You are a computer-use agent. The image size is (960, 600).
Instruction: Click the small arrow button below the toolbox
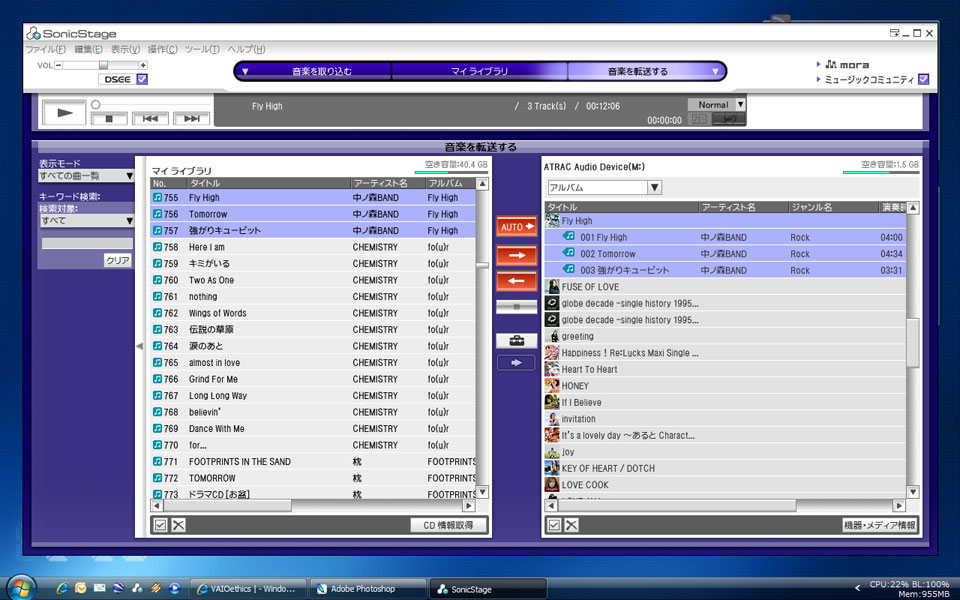click(x=517, y=362)
